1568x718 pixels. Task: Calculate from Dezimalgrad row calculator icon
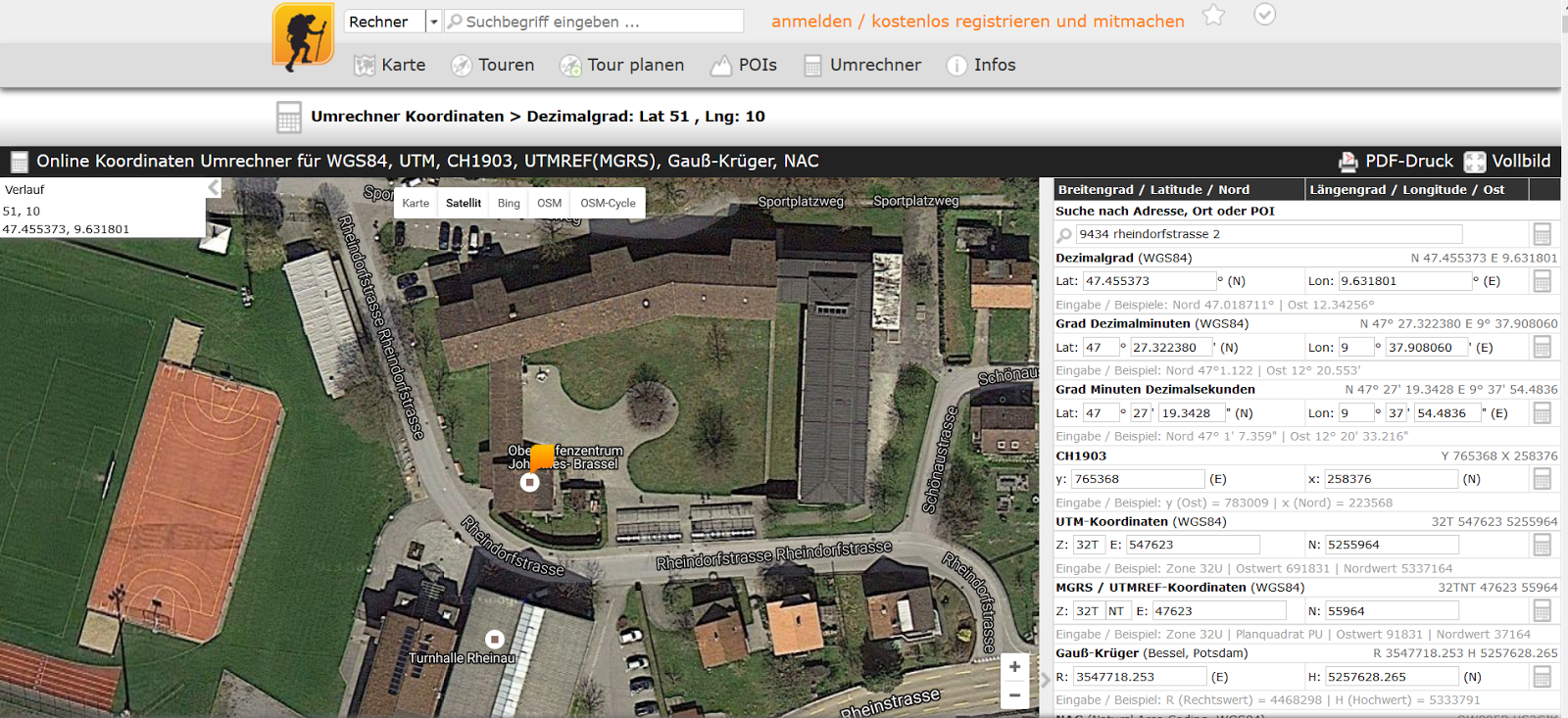click(1542, 281)
